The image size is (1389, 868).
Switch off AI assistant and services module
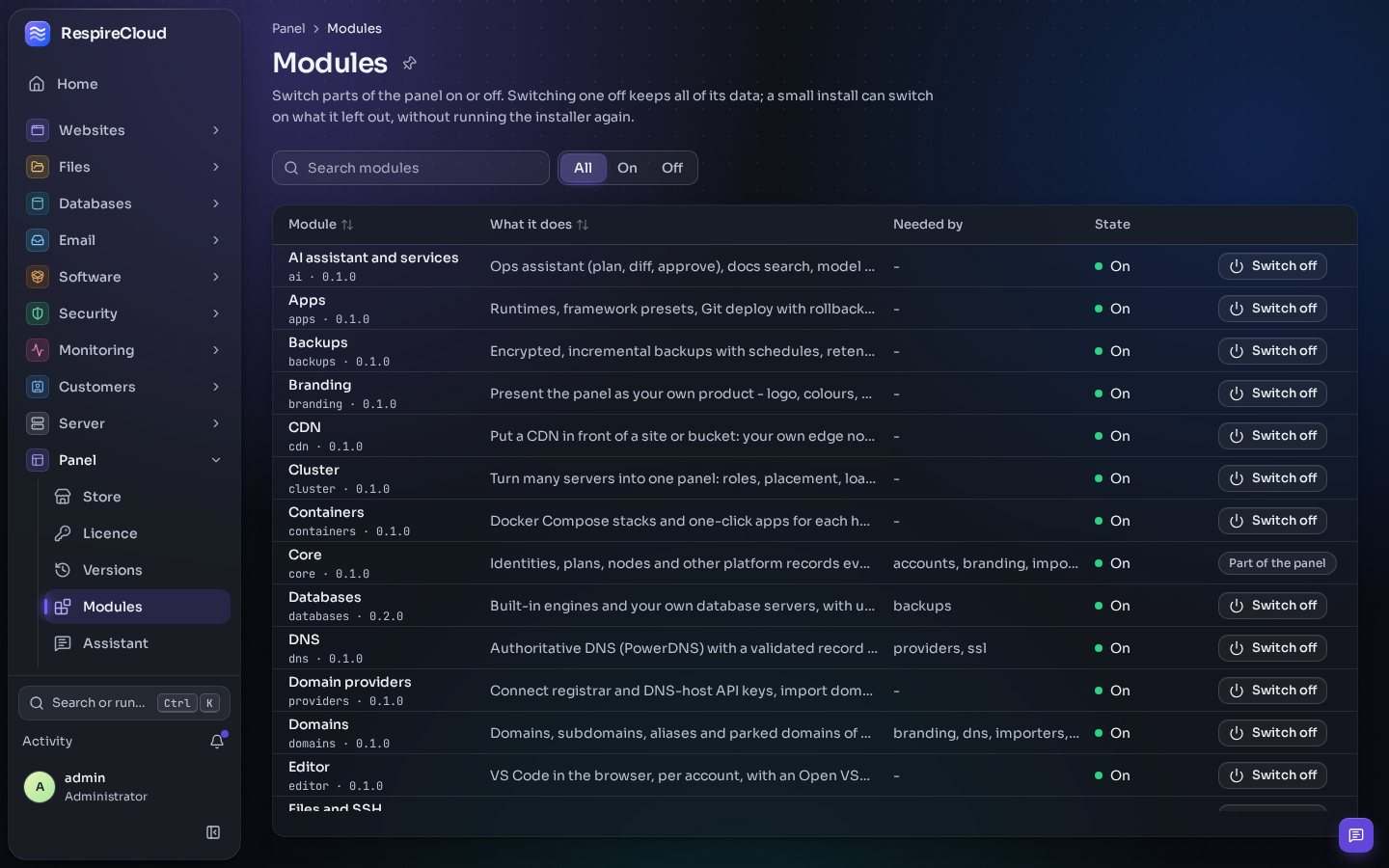(1272, 266)
